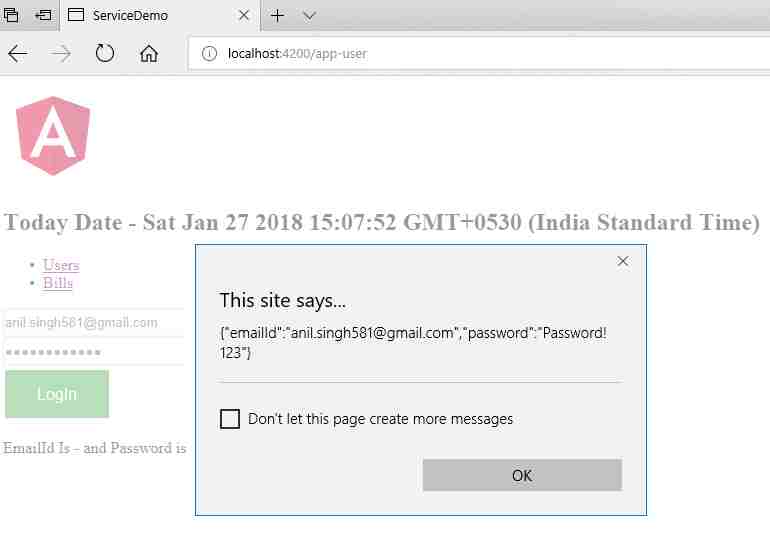This screenshot has height=542, width=770.
Task: Click the set tabs aside icon
Action: 43,15
